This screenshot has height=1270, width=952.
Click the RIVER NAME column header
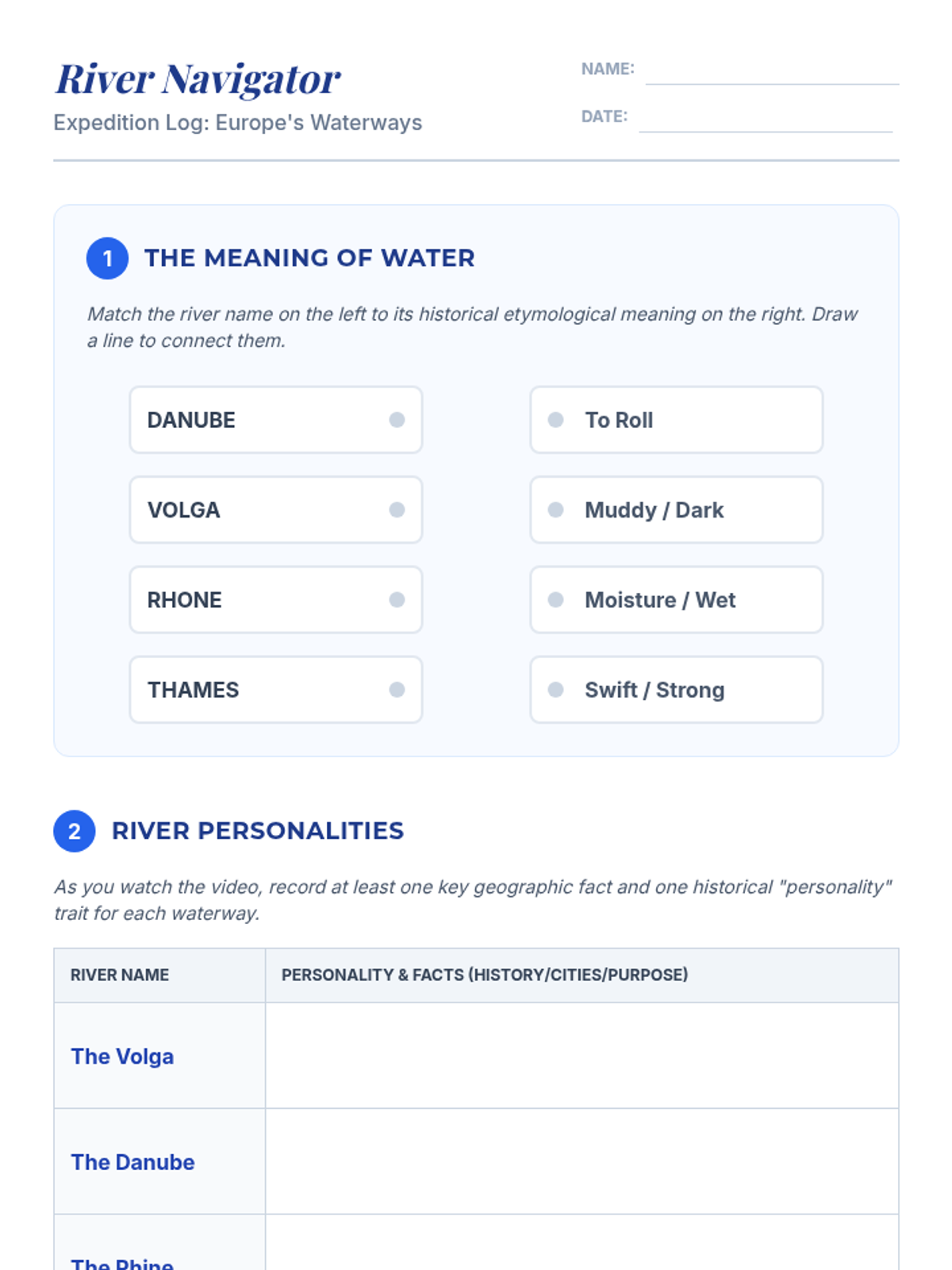(120, 975)
